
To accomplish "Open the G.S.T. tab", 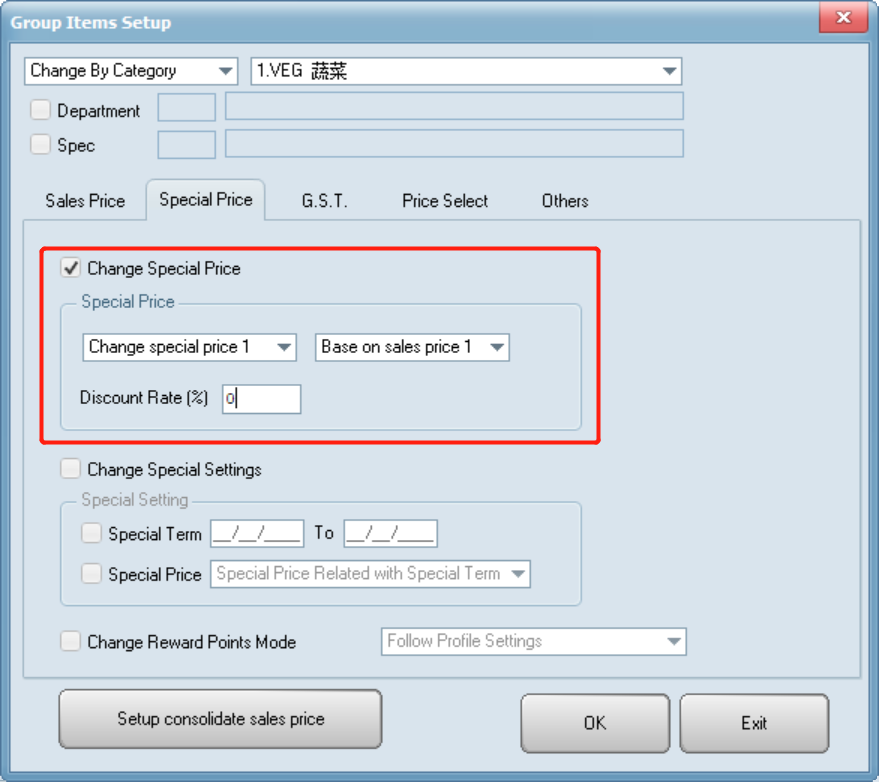I will click(x=324, y=201).
